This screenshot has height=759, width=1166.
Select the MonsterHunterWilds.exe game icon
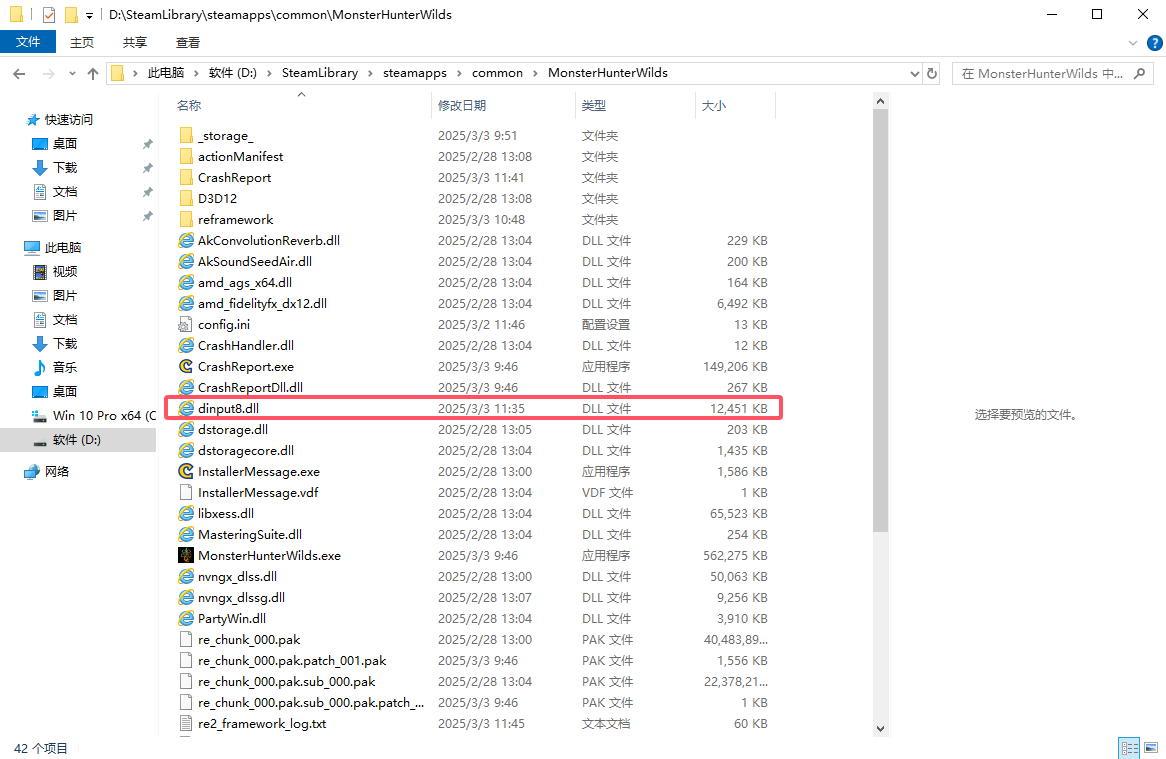[x=186, y=555]
